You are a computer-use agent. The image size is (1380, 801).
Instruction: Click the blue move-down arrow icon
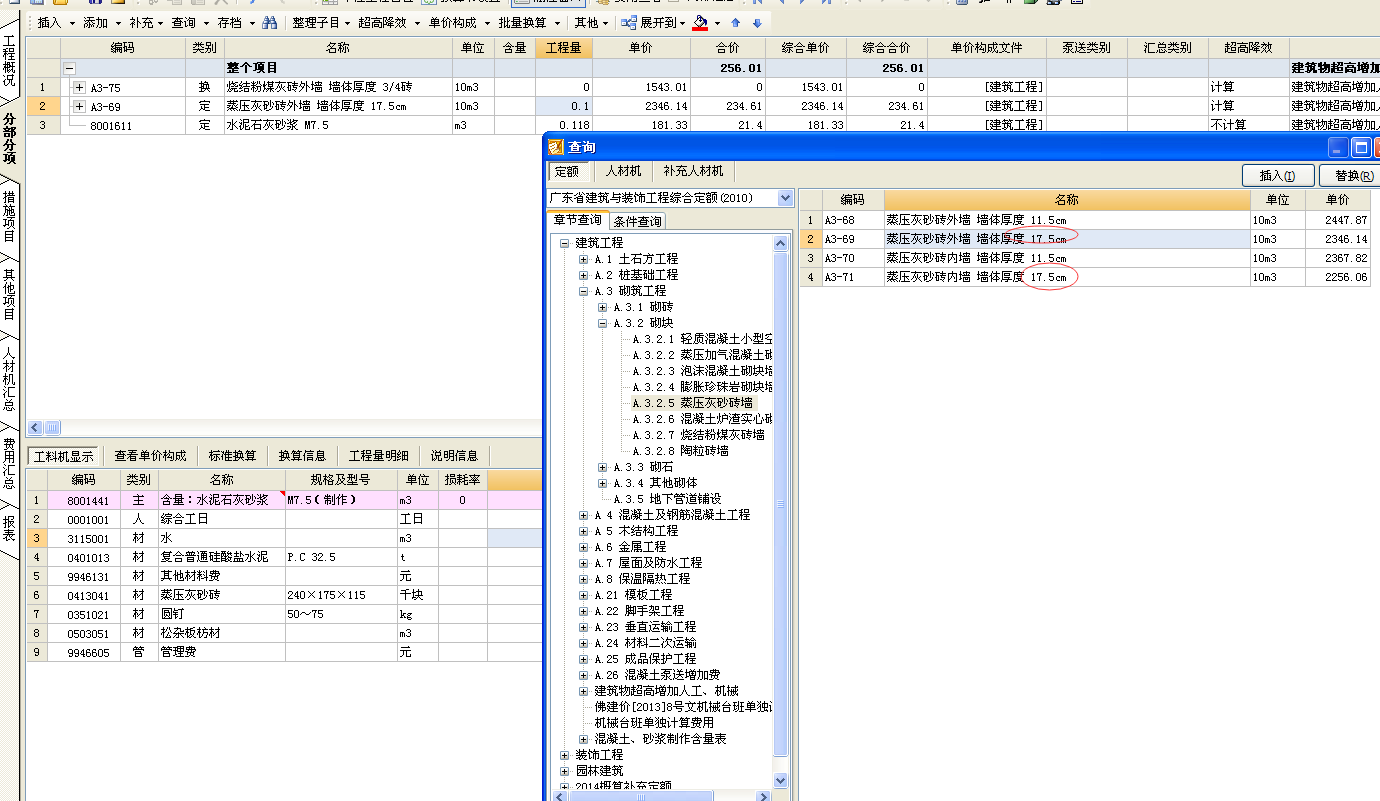click(x=757, y=23)
